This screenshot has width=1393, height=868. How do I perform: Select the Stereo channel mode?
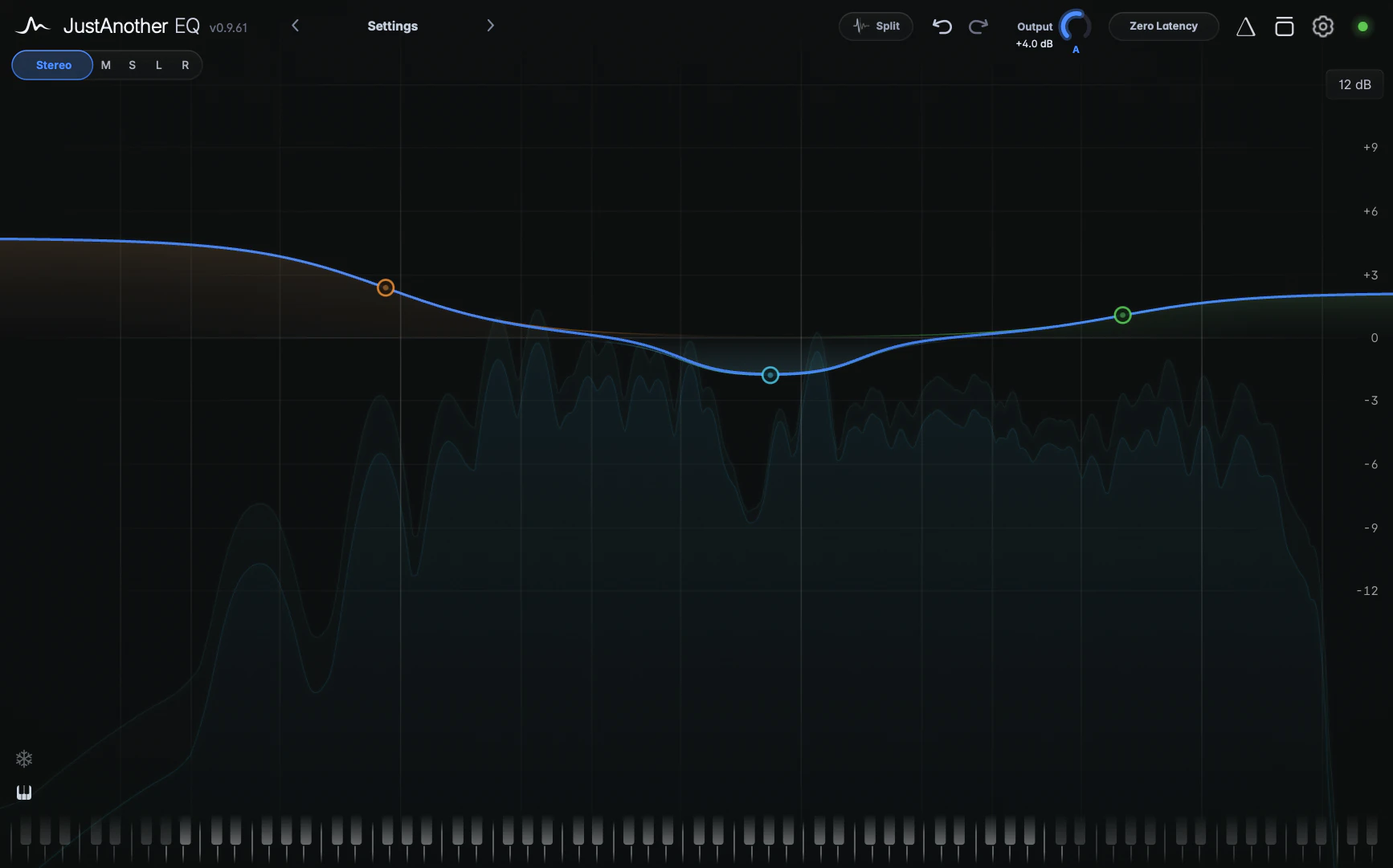(53, 65)
